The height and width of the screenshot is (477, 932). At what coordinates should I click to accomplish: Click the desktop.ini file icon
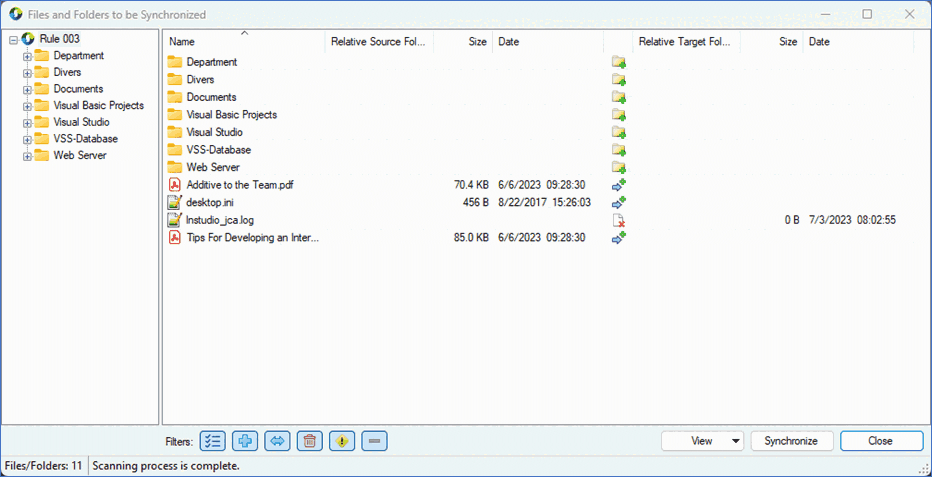click(174, 203)
